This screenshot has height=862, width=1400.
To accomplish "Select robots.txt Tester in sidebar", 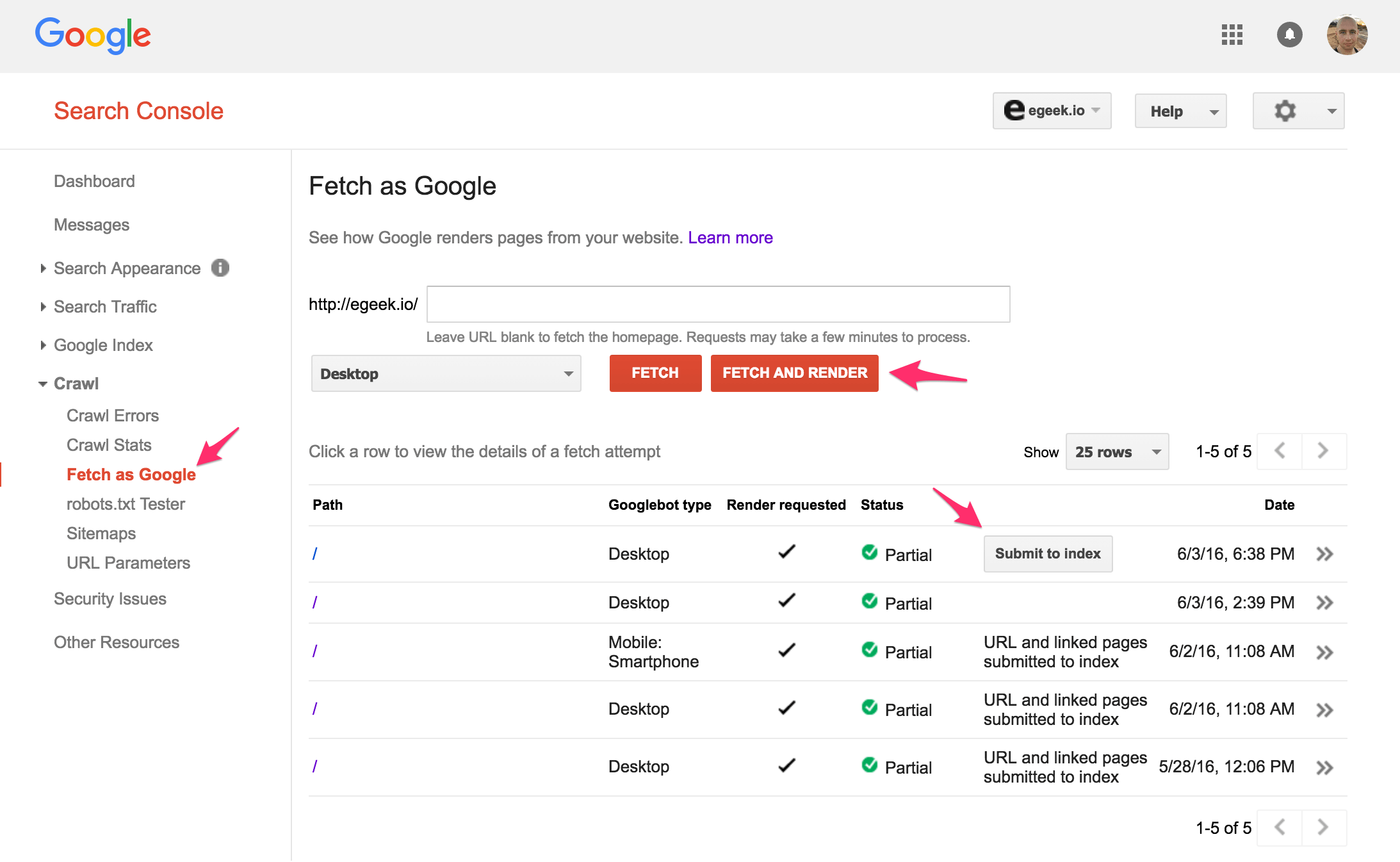I will click(x=126, y=504).
